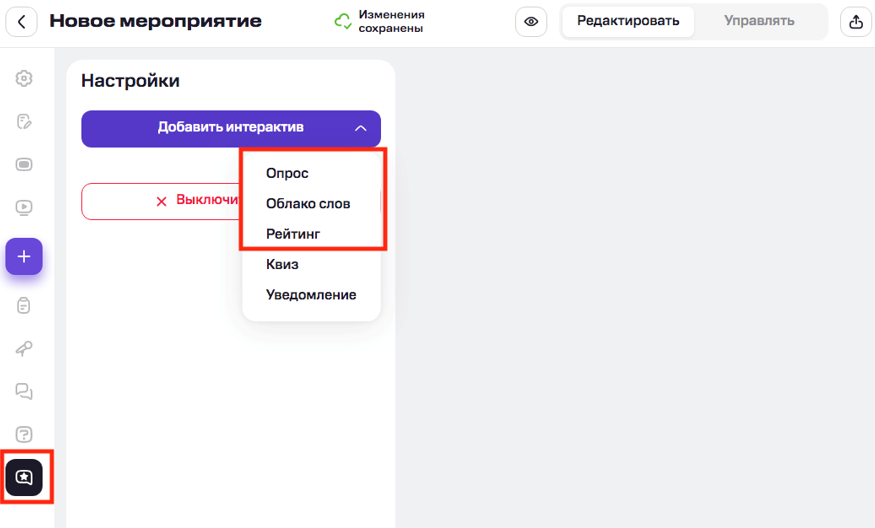Switch to the Управлять mode

[759, 21]
